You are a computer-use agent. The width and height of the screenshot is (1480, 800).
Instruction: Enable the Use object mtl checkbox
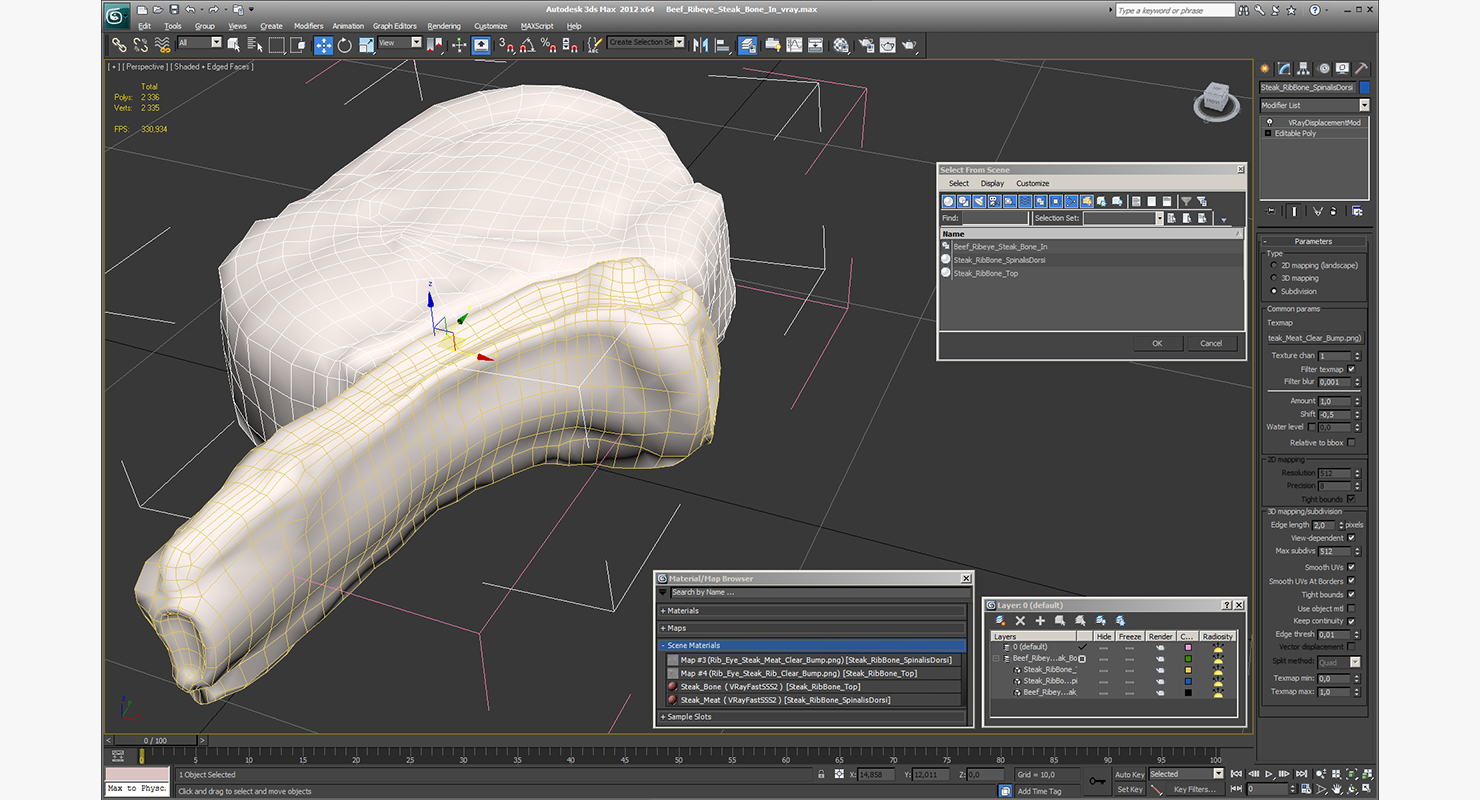1351,608
